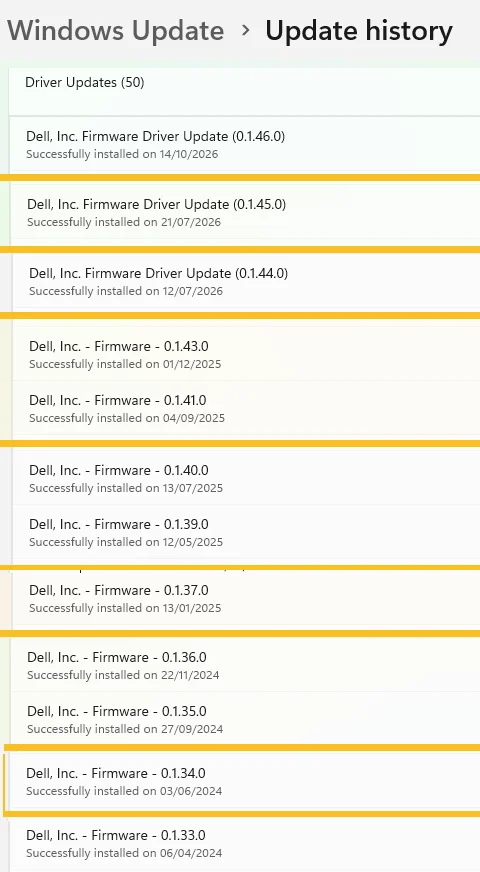Go back to Windows Update breadcrumb
Viewport: 480px width, 872px height.
(x=116, y=31)
